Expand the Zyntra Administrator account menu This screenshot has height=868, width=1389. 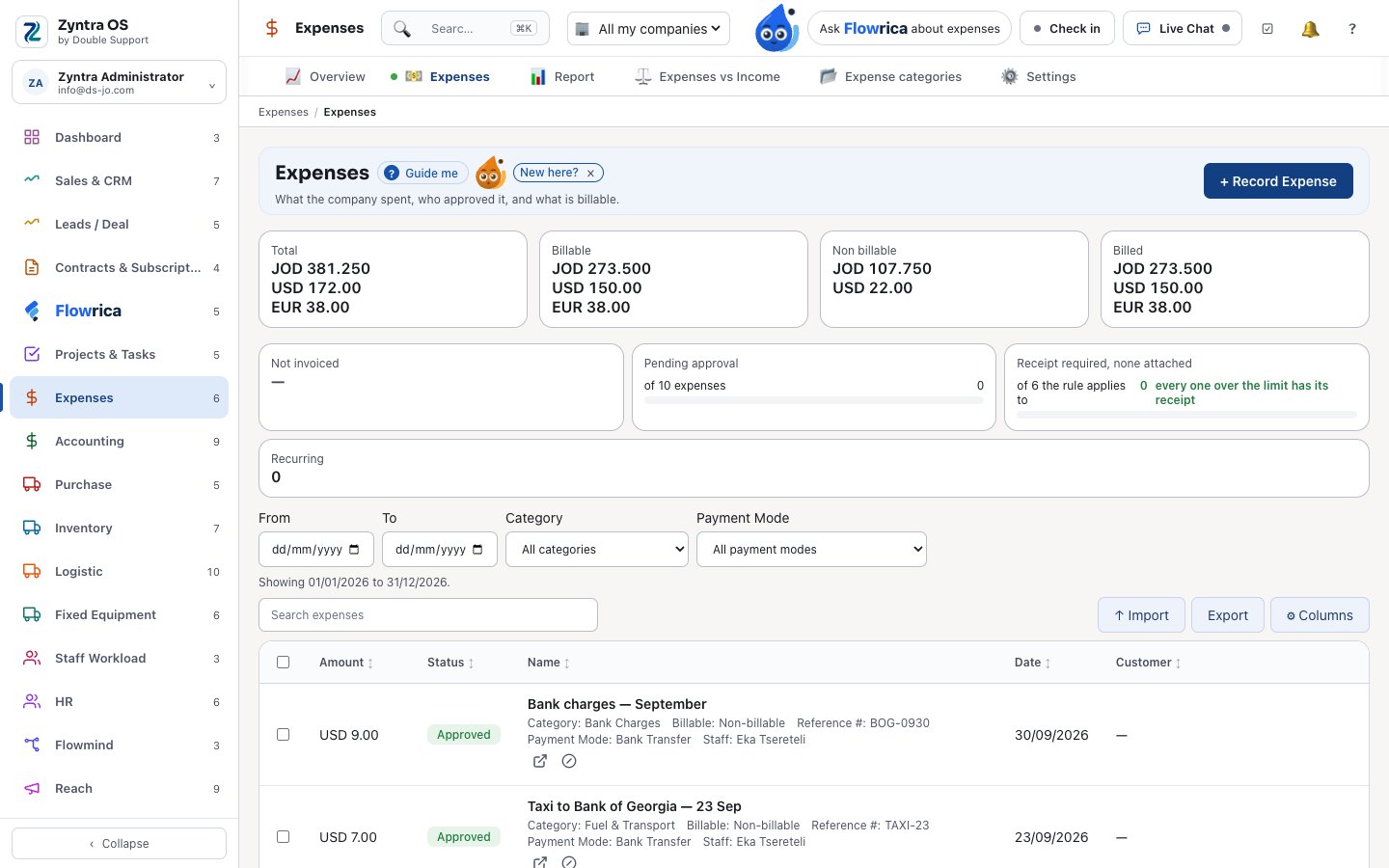tap(120, 82)
